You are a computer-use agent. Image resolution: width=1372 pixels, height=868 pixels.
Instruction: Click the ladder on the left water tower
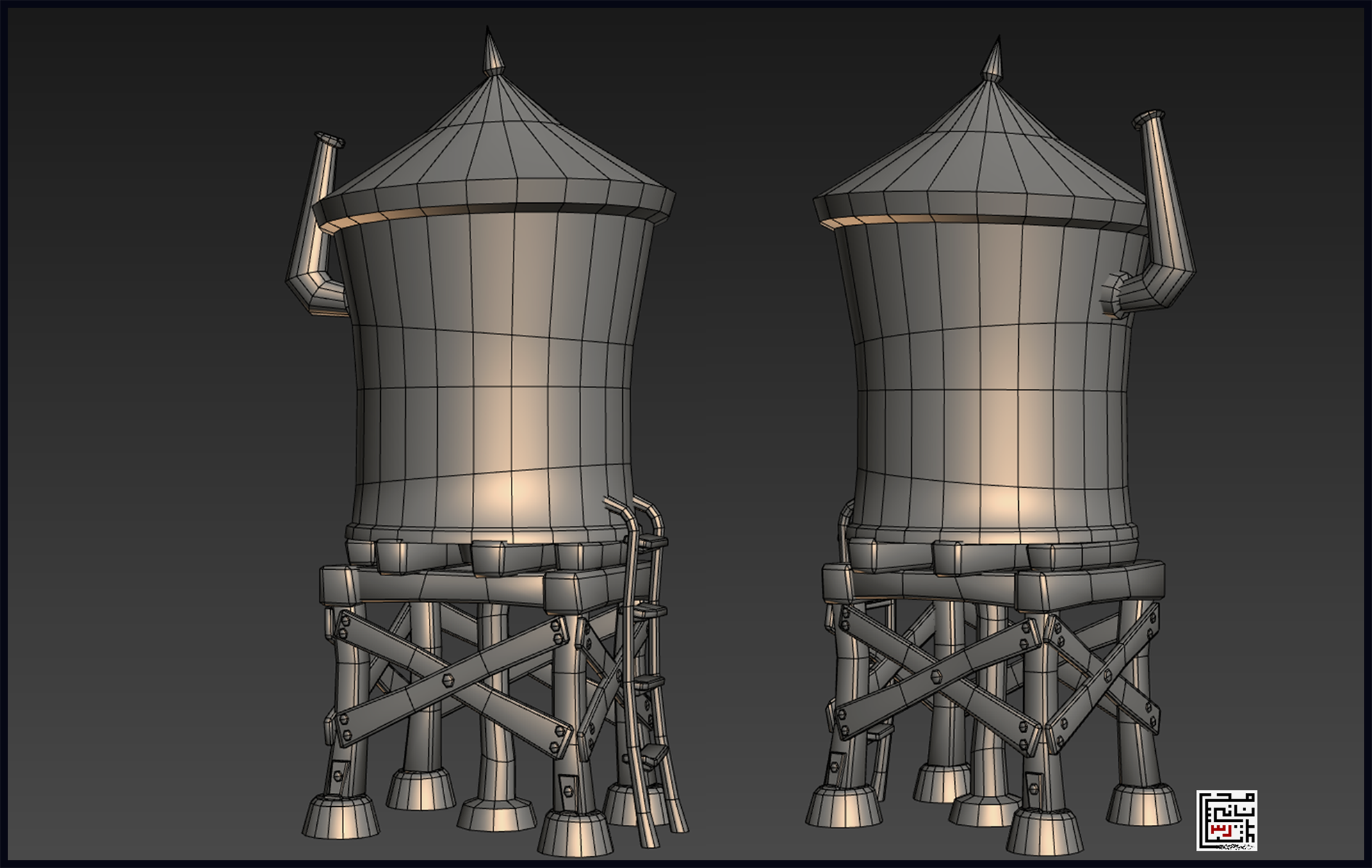pos(646,671)
